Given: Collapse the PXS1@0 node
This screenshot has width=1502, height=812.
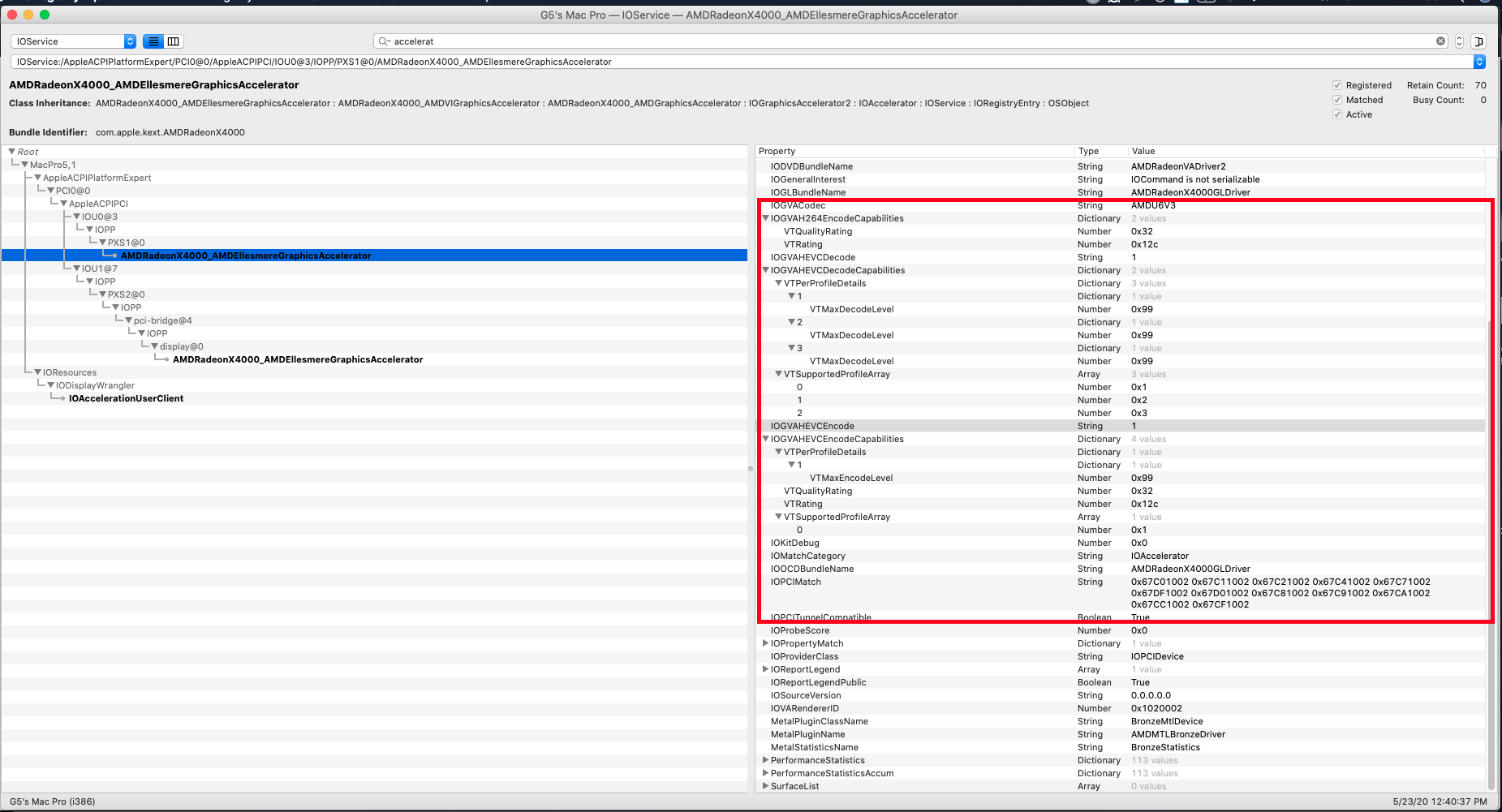Looking at the screenshot, I should (x=102, y=243).
